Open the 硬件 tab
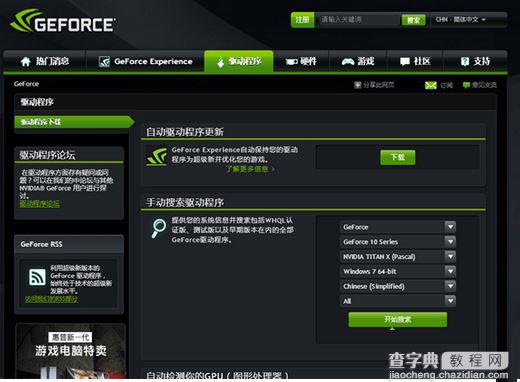This screenshot has height=382, width=520. click(x=301, y=62)
